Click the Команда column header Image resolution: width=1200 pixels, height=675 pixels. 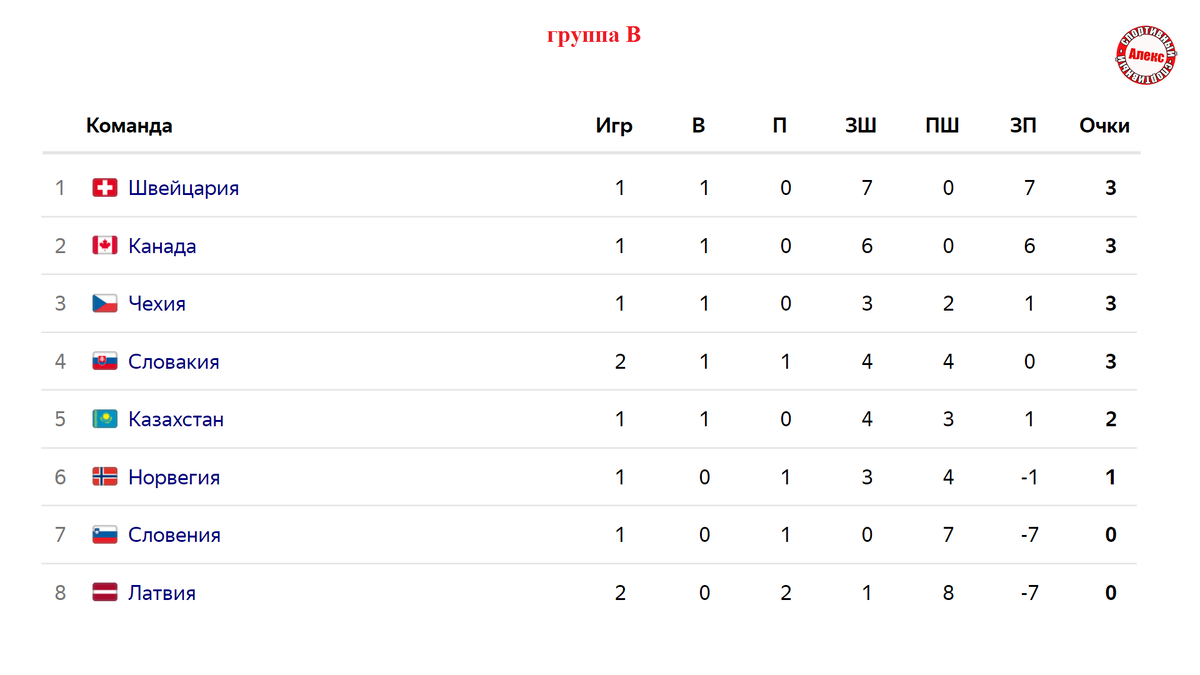[129, 126]
